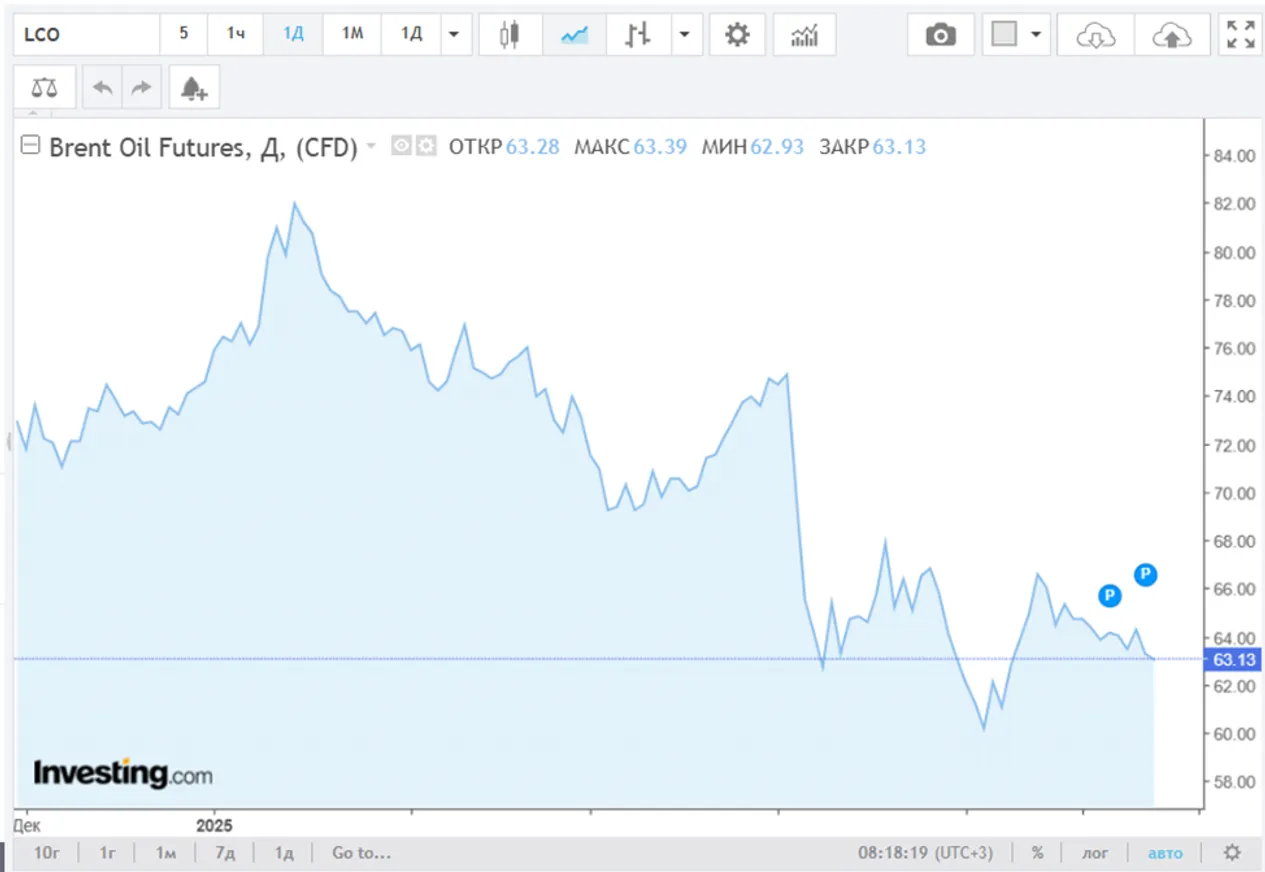Collapse the Brent Oil Futures legend box
1265x872 pixels.
click(x=30, y=147)
